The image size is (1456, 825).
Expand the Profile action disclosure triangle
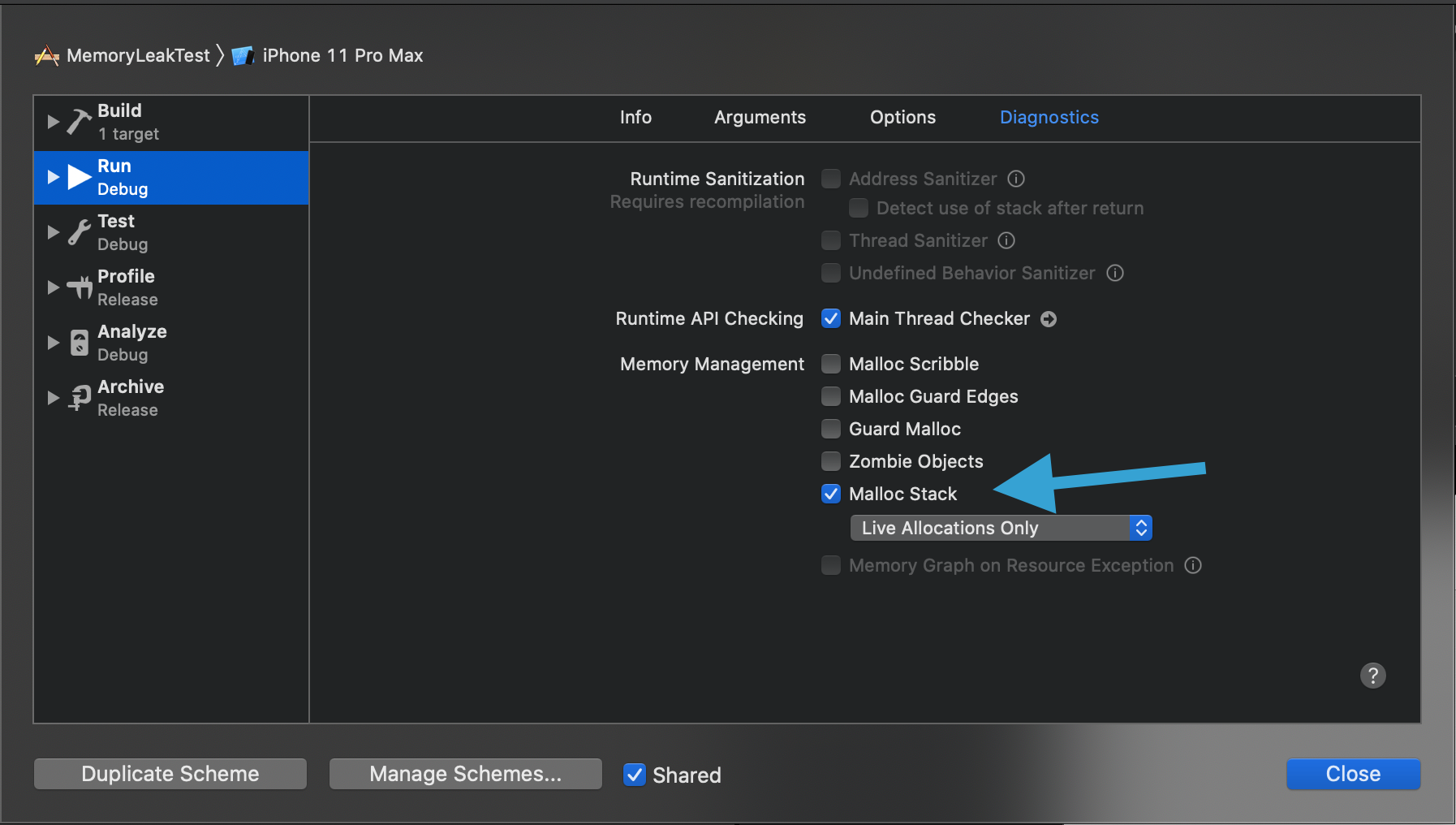[x=53, y=287]
